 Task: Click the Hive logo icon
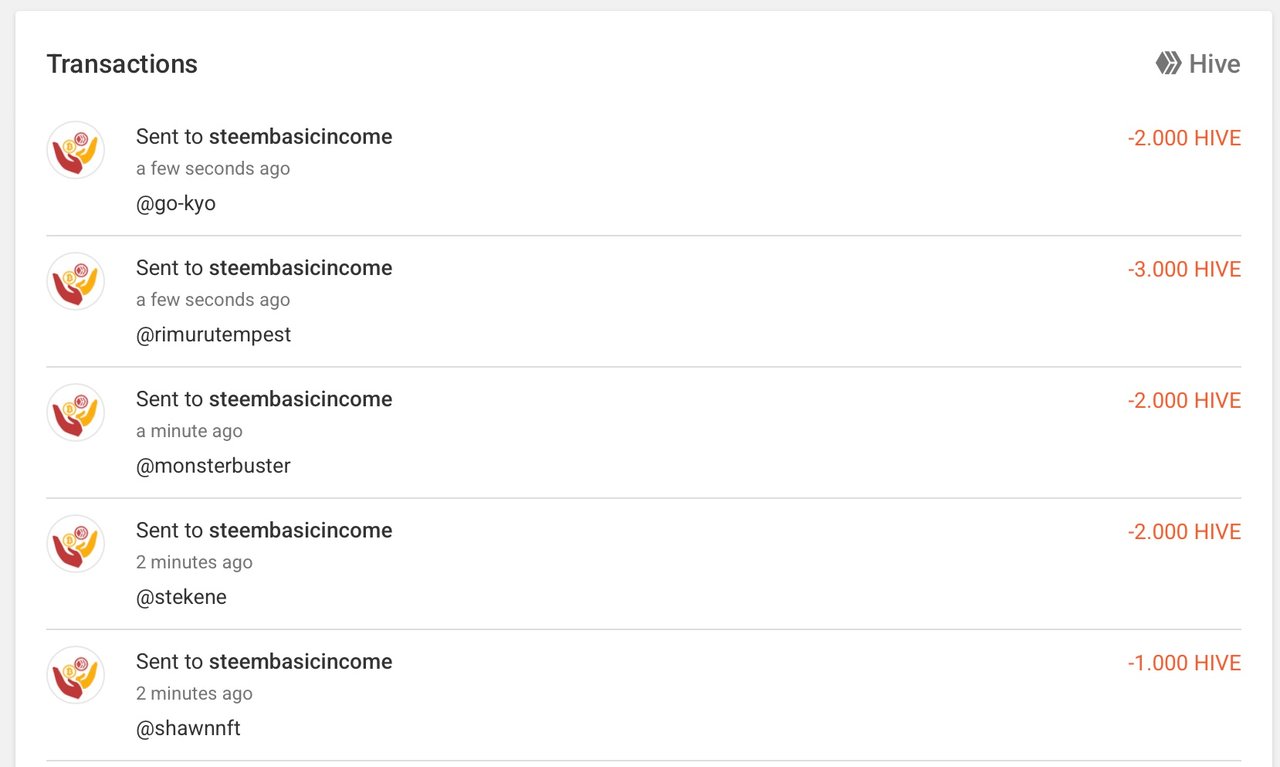tap(1168, 64)
